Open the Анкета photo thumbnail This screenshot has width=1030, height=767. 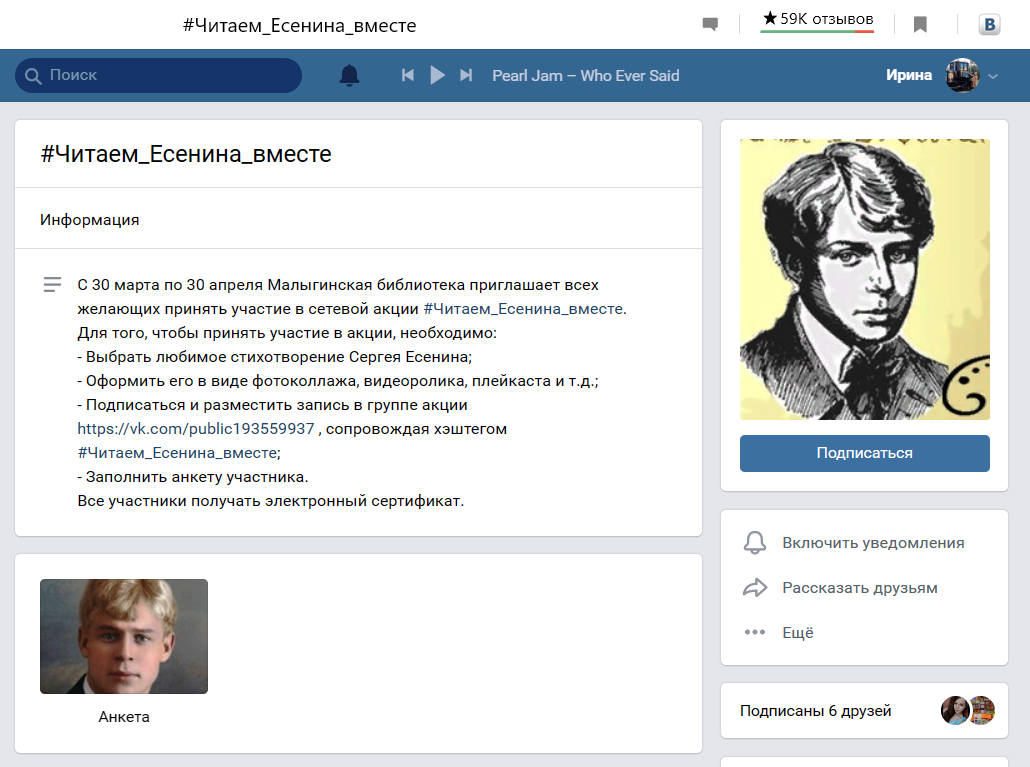(124, 636)
